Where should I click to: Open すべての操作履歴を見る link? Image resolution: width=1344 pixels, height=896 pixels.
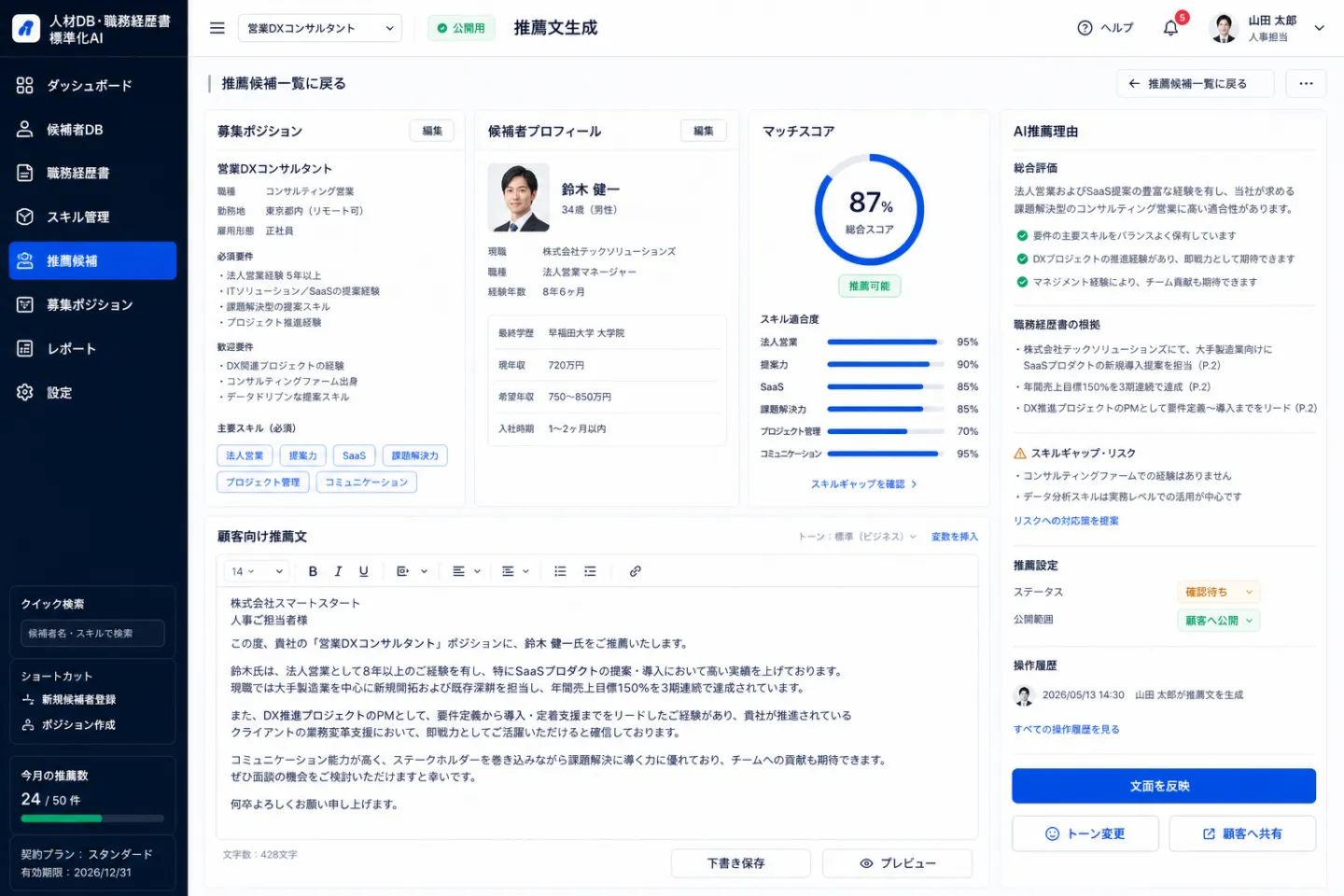tap(1066, 730)
